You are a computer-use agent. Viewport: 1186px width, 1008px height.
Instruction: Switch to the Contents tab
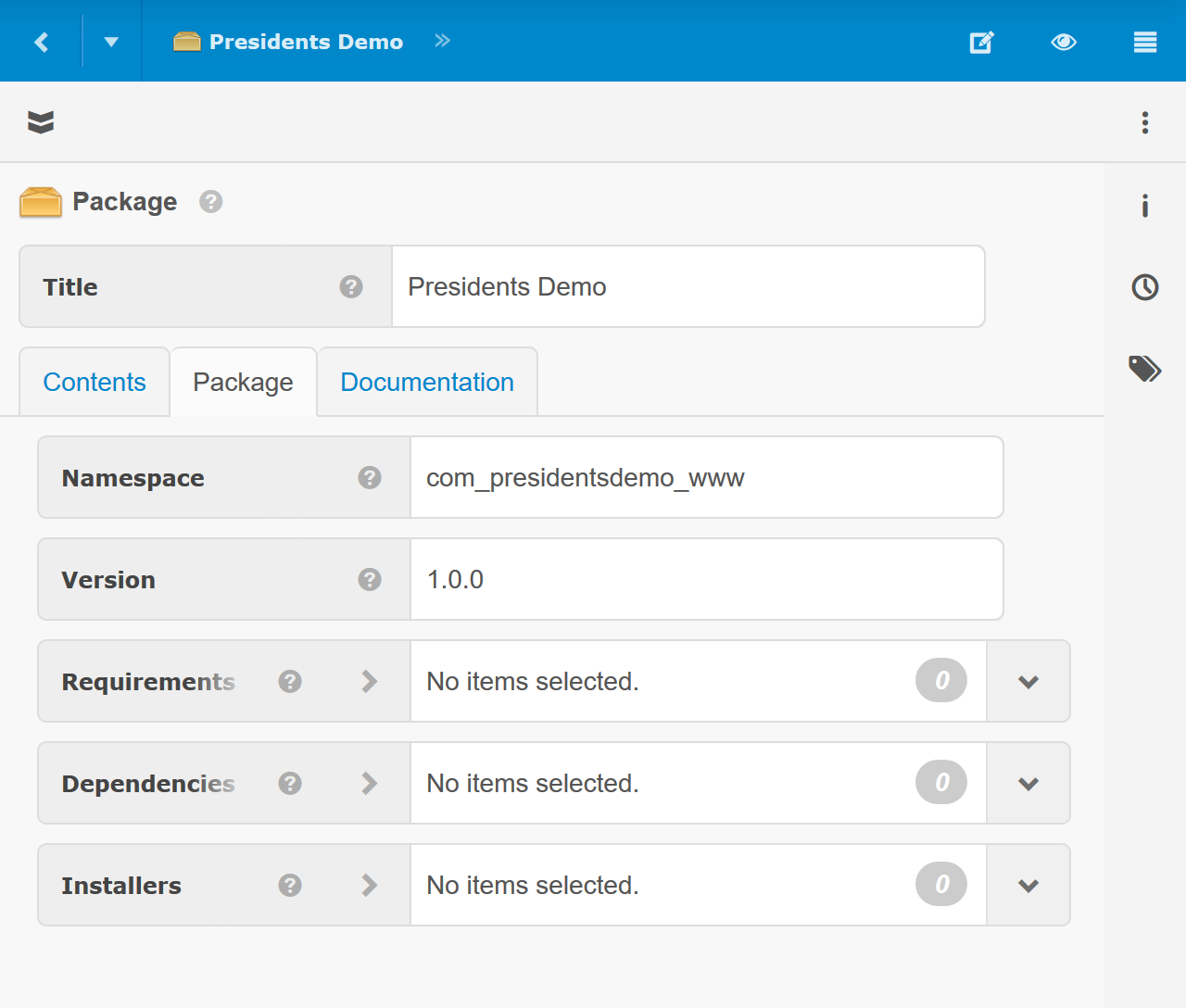pos(95,382)
